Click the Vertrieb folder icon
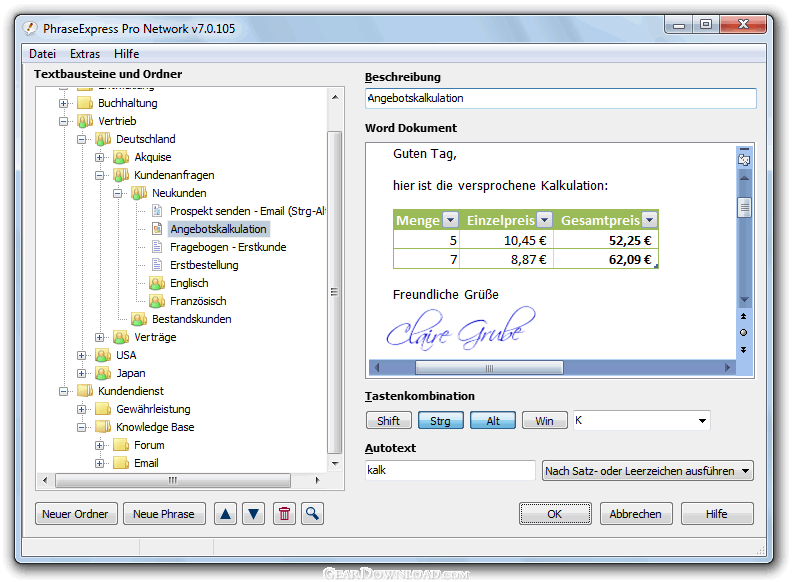 (85, 121)
